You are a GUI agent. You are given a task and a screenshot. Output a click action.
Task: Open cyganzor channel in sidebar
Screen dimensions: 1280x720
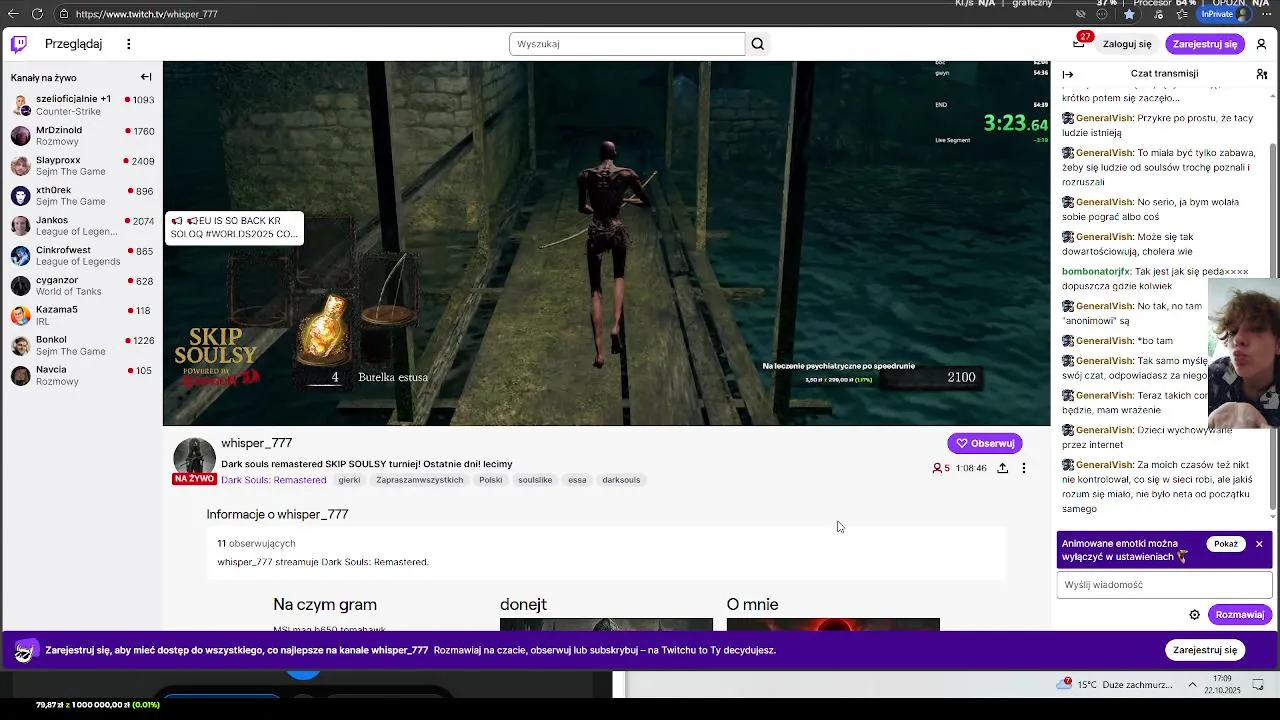point(82,285)
